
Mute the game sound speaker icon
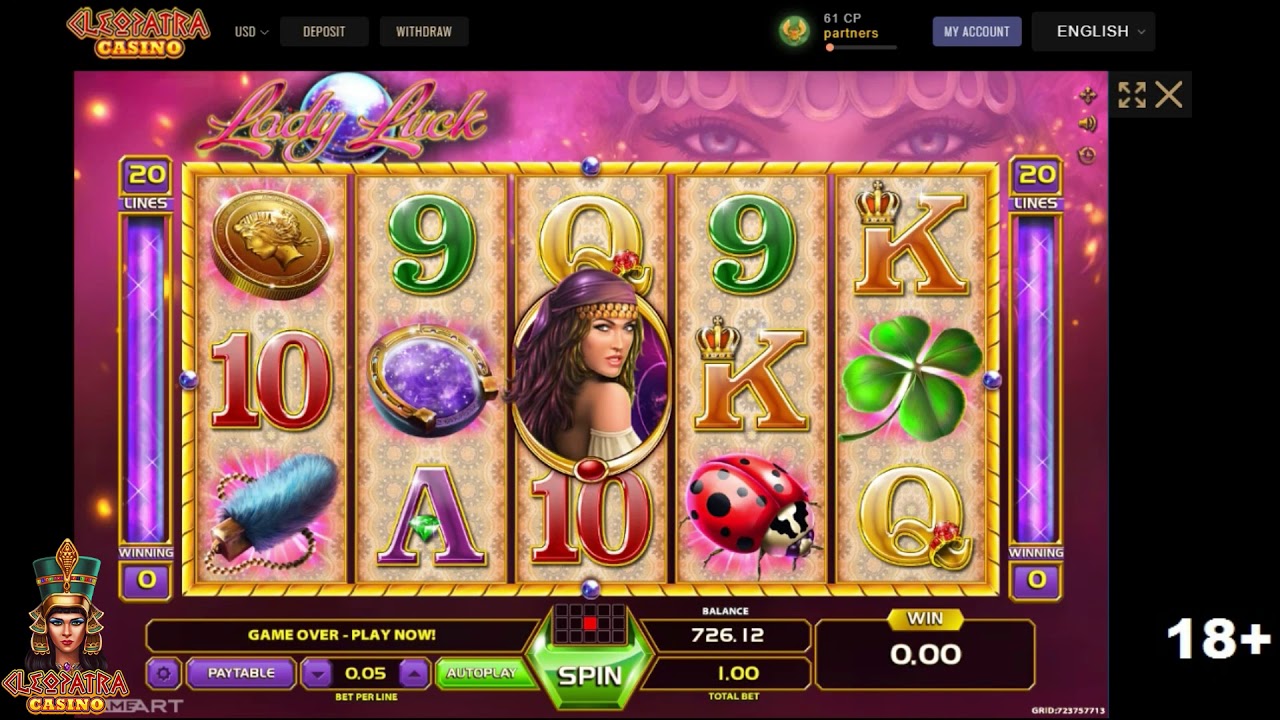click(1088, 124)
